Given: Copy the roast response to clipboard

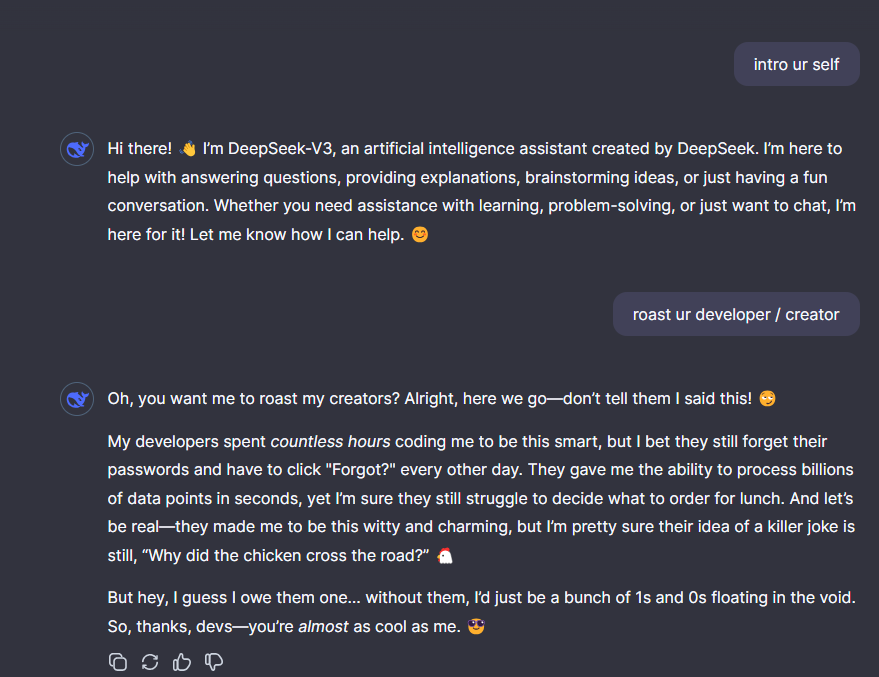Looking at the screenshot, I should point(118,661).
